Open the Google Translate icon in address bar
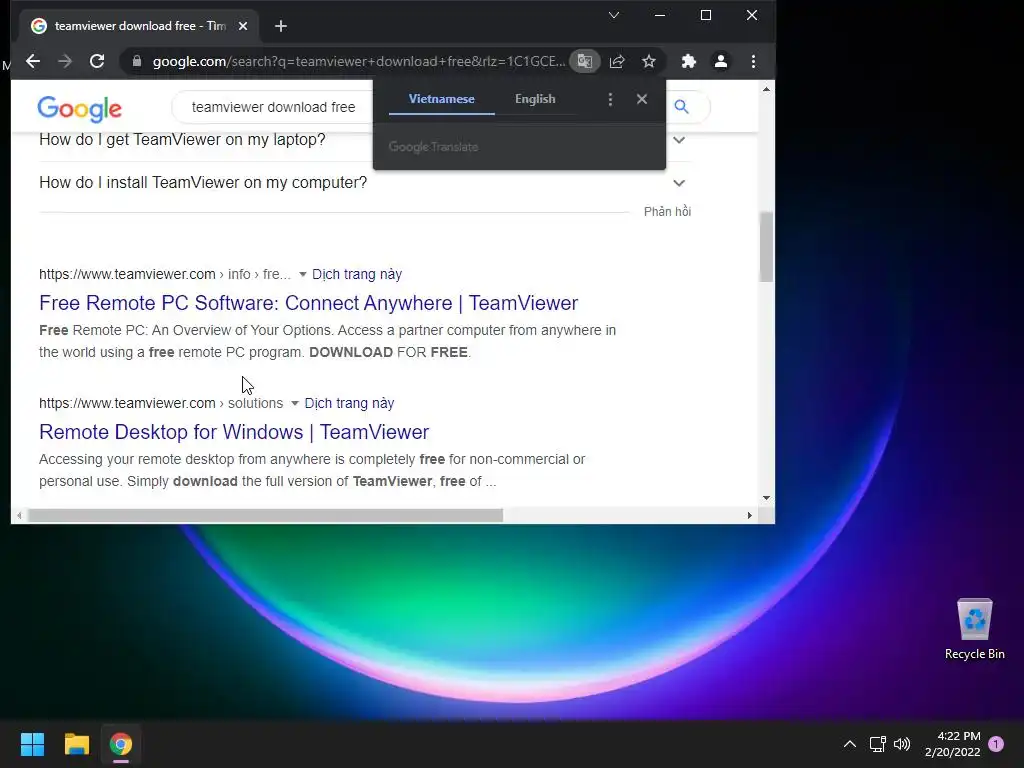Screen dimensions: 1024x768 (x=584, y=61)
